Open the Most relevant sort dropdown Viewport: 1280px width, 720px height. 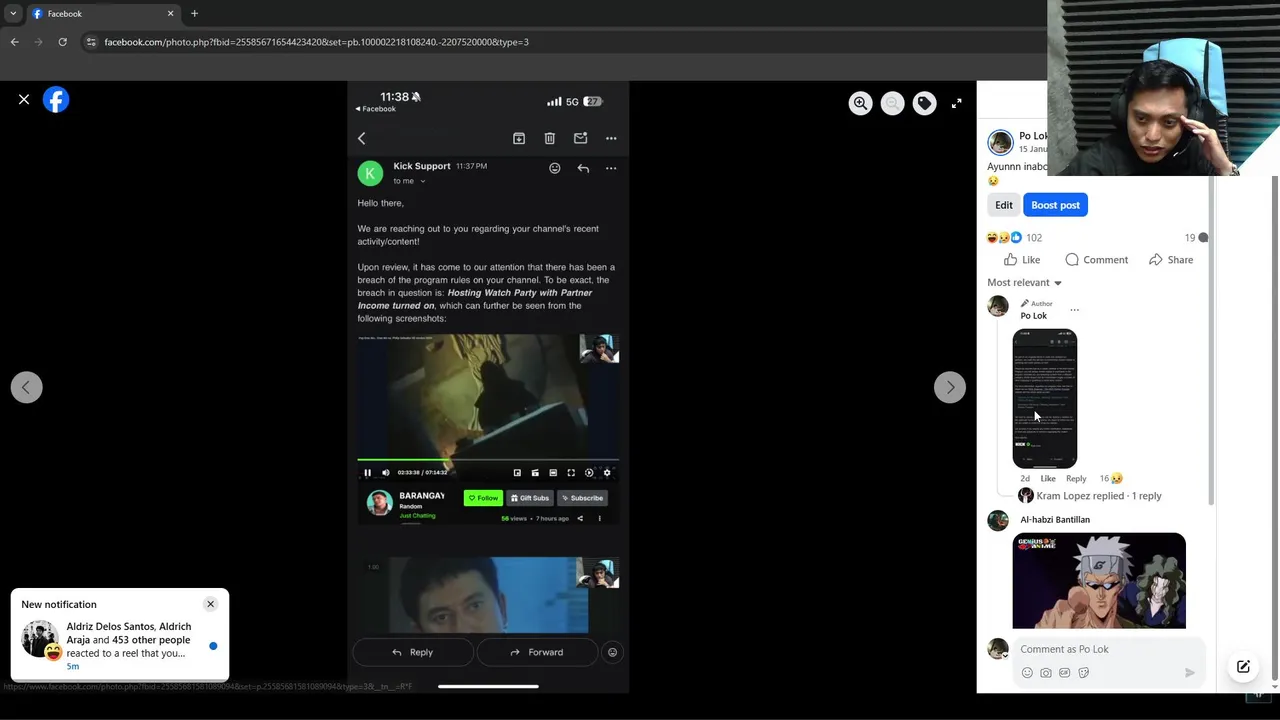[x=1024, y=283]
